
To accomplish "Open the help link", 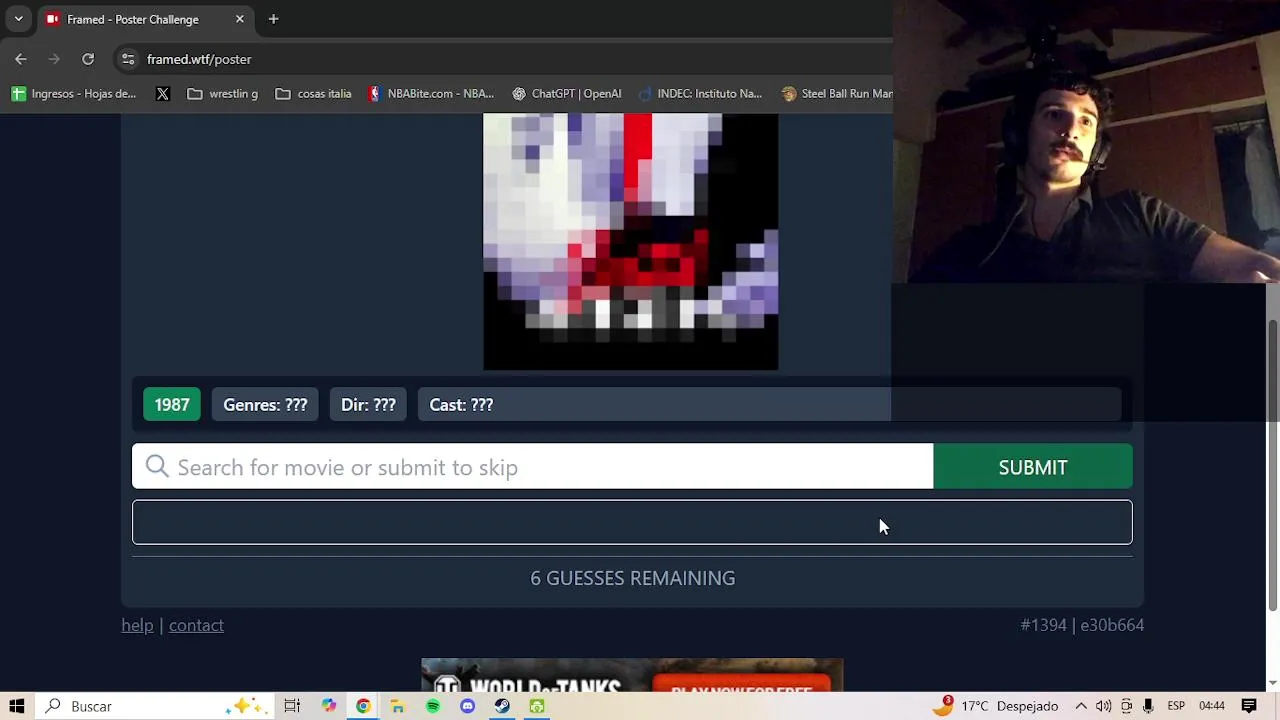I will [137, 625].
